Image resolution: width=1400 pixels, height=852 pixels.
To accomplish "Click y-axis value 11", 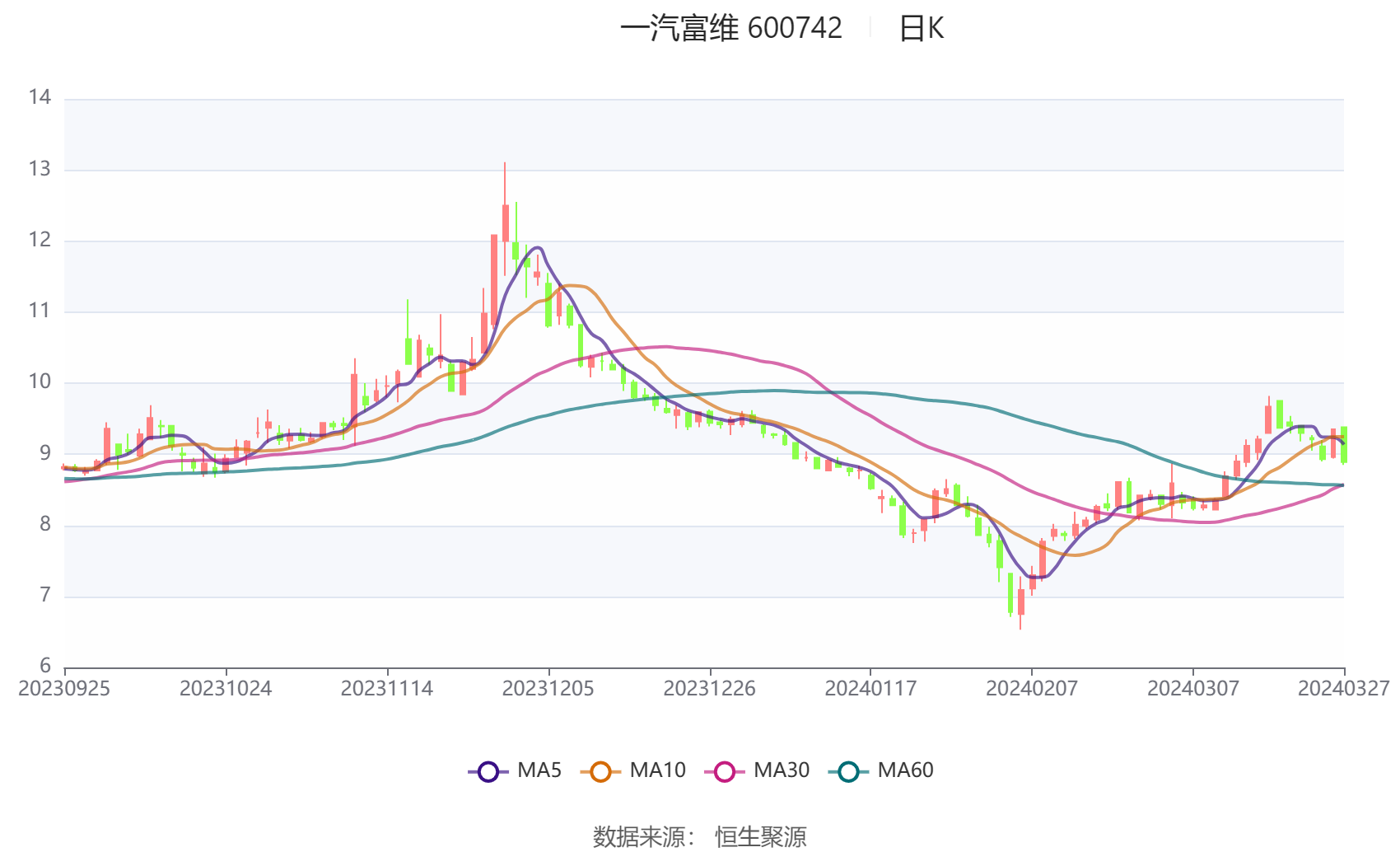I will [40, 311].
